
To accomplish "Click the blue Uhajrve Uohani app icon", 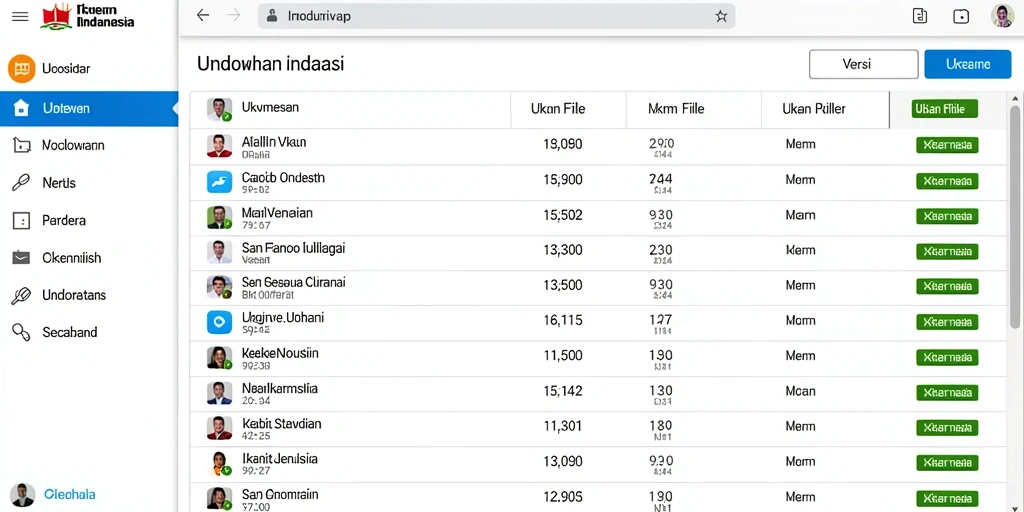I will coord(219,322).
